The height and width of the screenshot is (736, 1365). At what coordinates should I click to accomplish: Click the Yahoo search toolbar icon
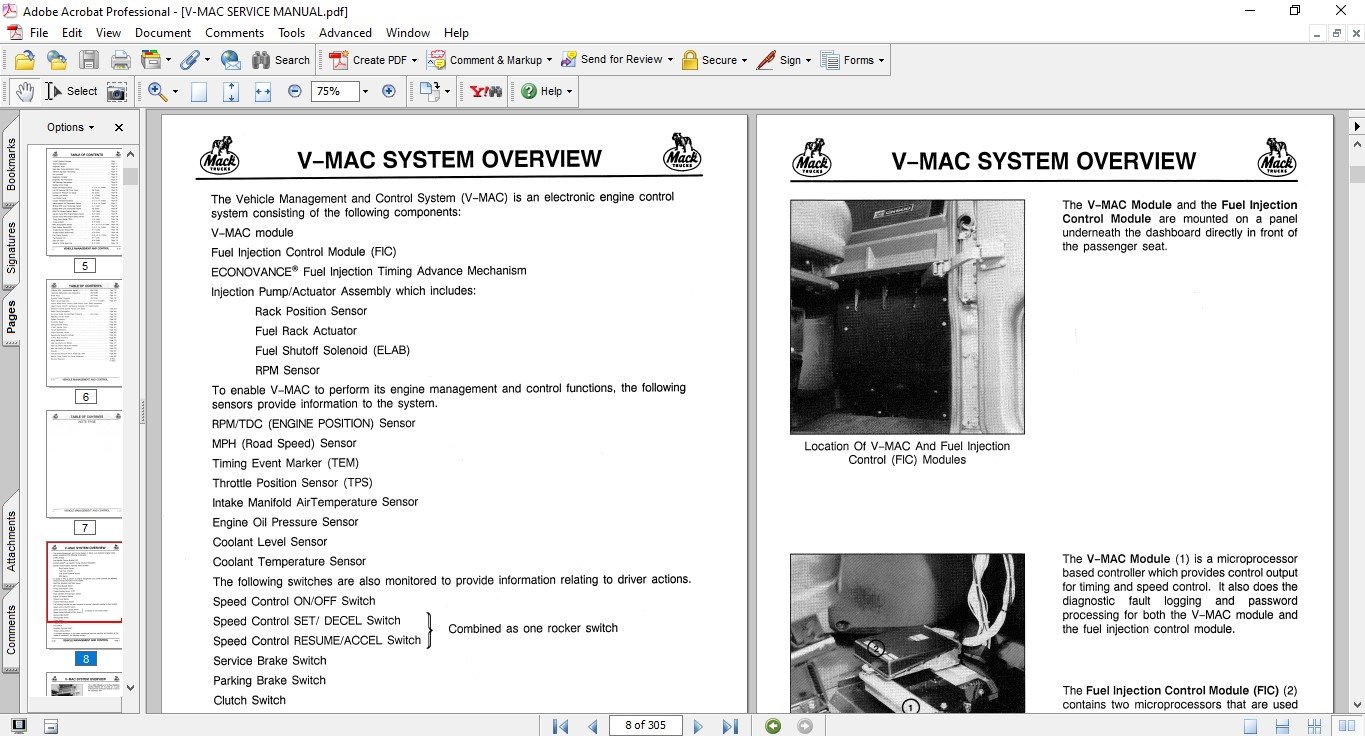click(486, 91)
